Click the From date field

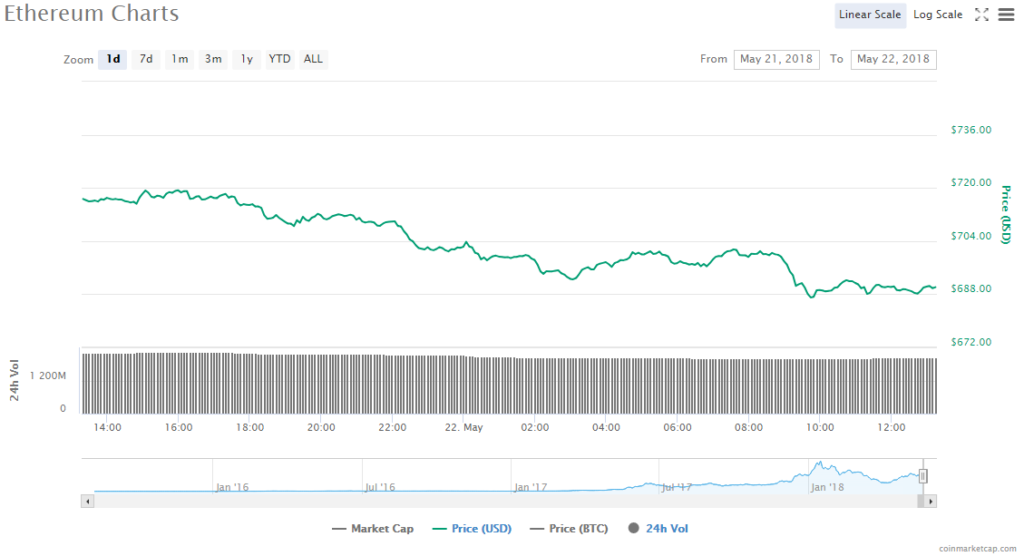pos(776,59)
